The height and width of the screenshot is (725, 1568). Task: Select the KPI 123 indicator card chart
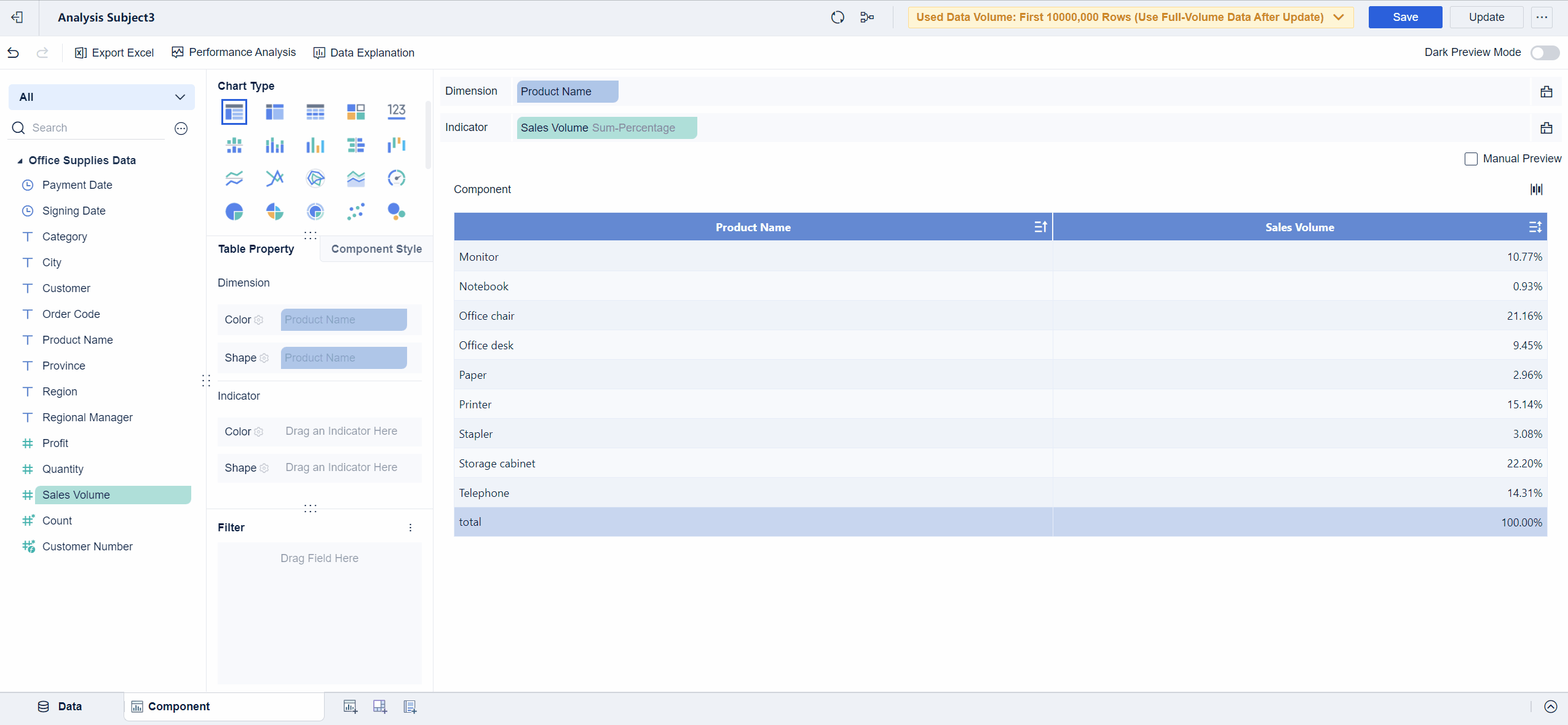pyautogui.click(x=396, y=111)
